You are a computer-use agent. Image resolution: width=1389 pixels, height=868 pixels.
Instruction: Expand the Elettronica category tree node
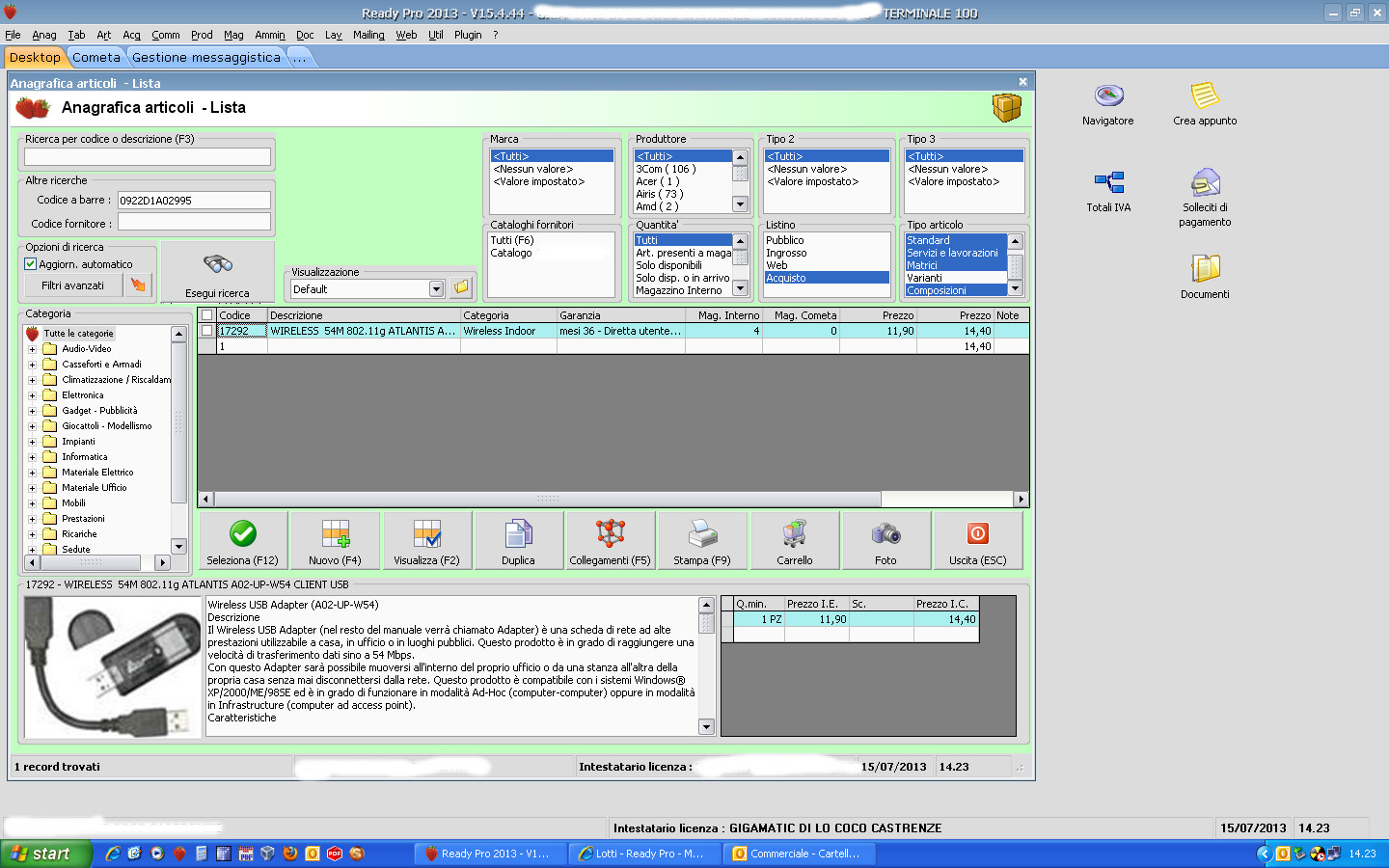(x=32, y=395)
